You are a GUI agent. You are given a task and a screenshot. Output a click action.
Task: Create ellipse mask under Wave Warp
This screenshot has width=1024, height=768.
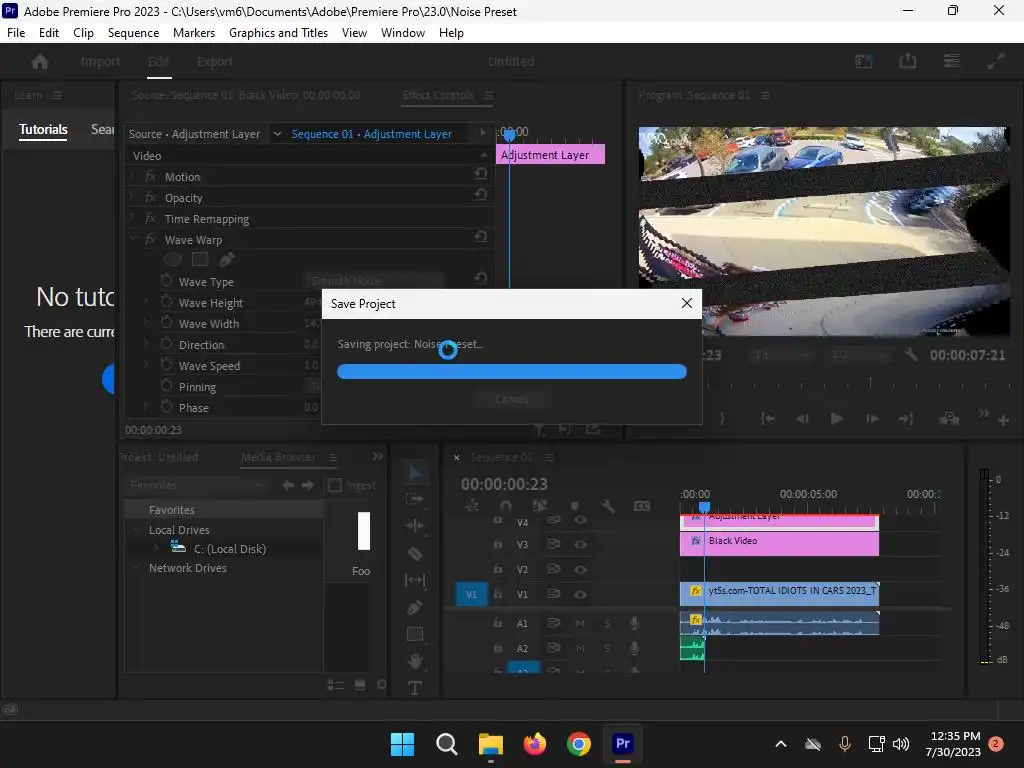tap(172, 259)
